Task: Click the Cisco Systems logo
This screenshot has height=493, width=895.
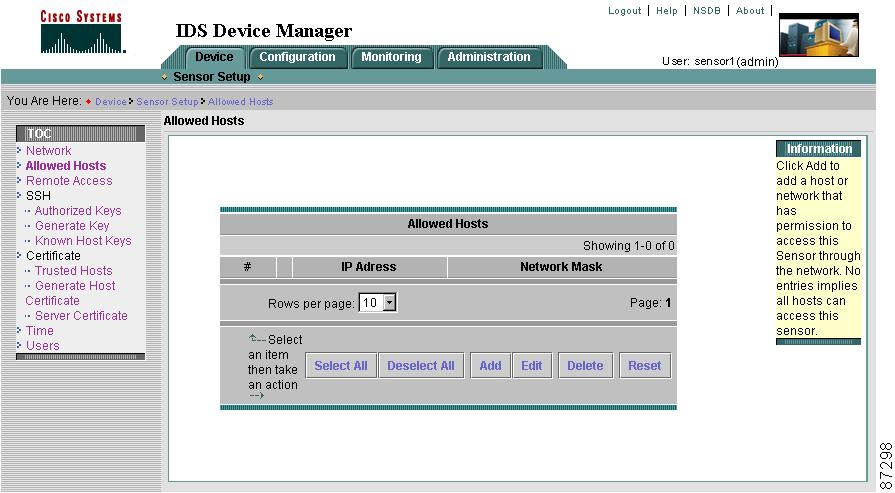Action: pyautogui.click(x=82, y=33)
